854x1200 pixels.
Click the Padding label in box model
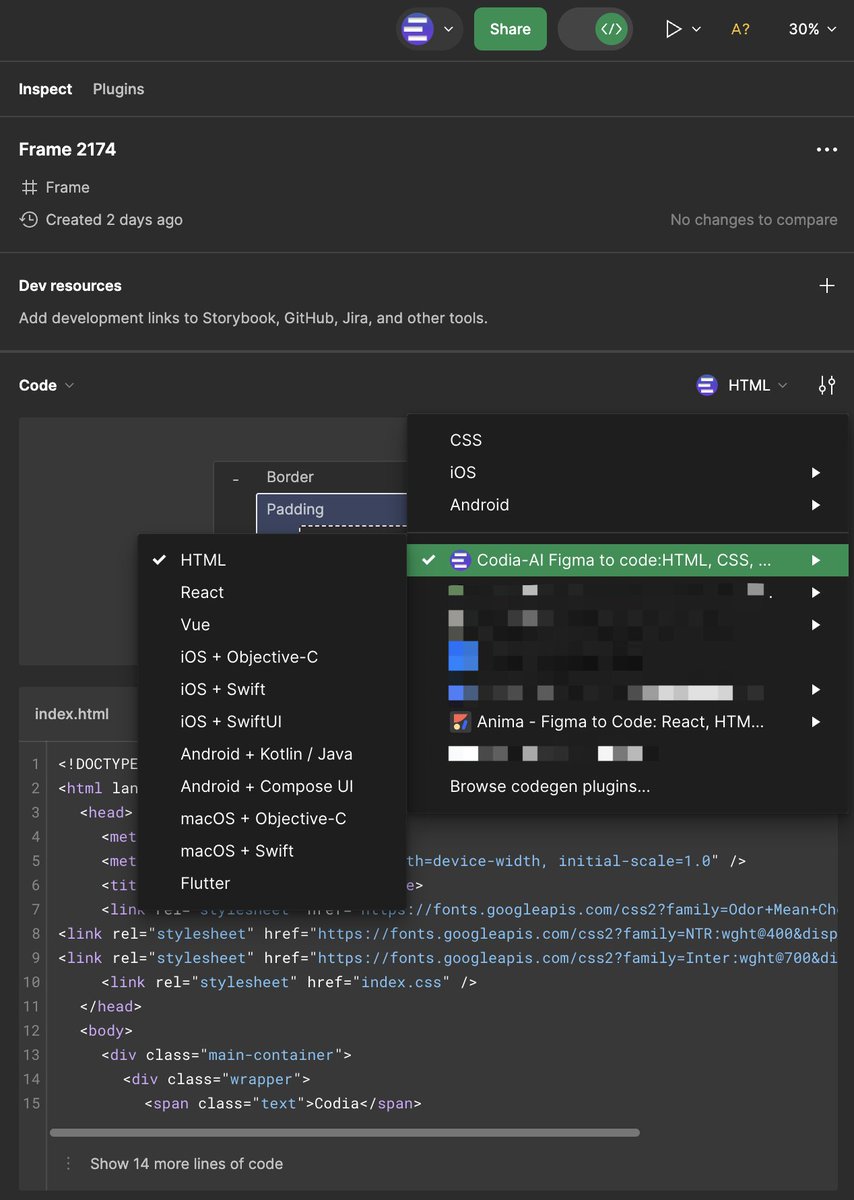pyautogui.click(x=295, y=509)
